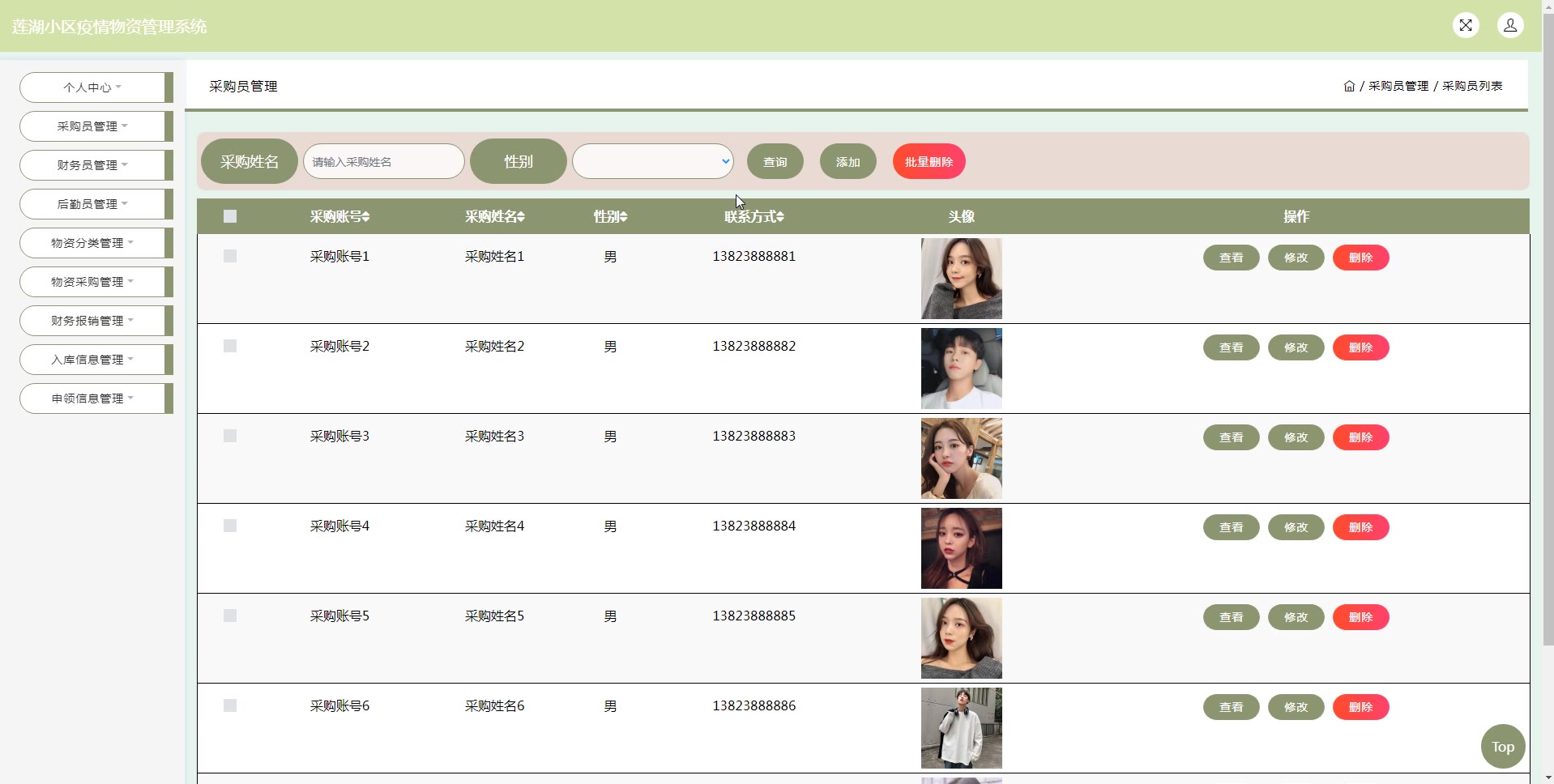Sort by 联系方式 column sort arrows

(x=780, y=217)
